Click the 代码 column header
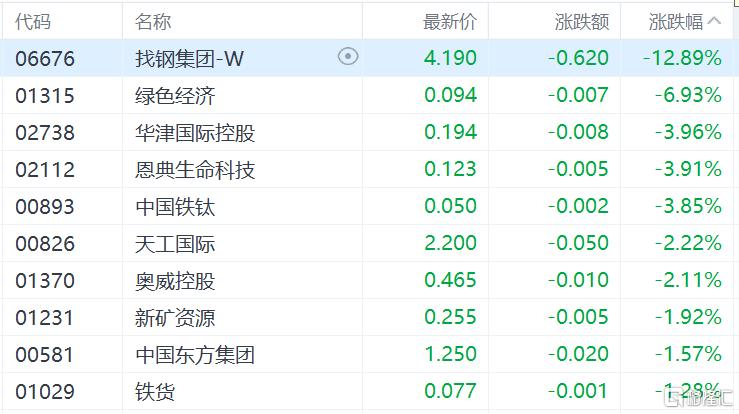Viewport: 739px width, 414px height. click(x=33, y=22)
